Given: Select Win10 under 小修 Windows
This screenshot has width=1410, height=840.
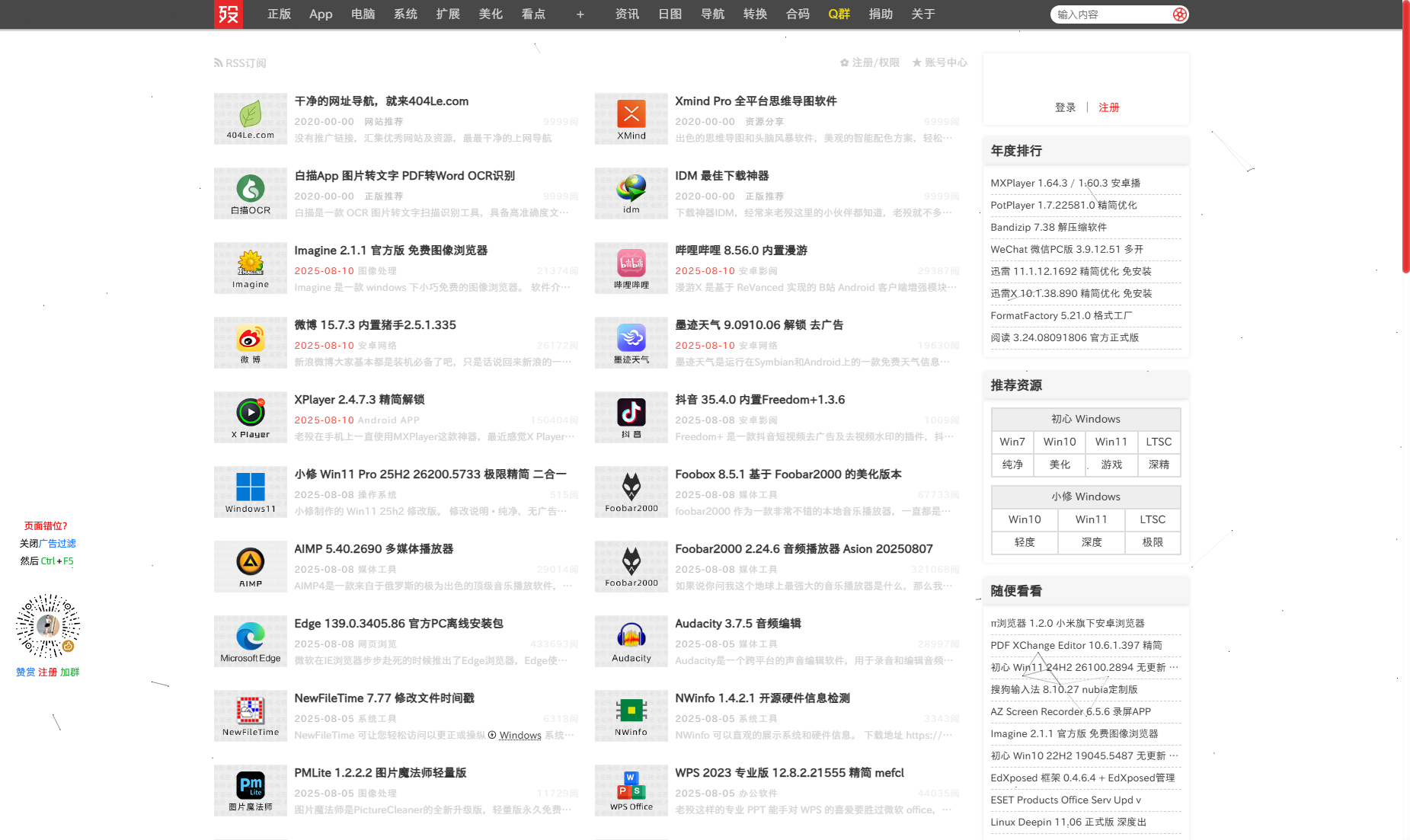Looking at the screenshot, I should click(x=1025, y=519).
